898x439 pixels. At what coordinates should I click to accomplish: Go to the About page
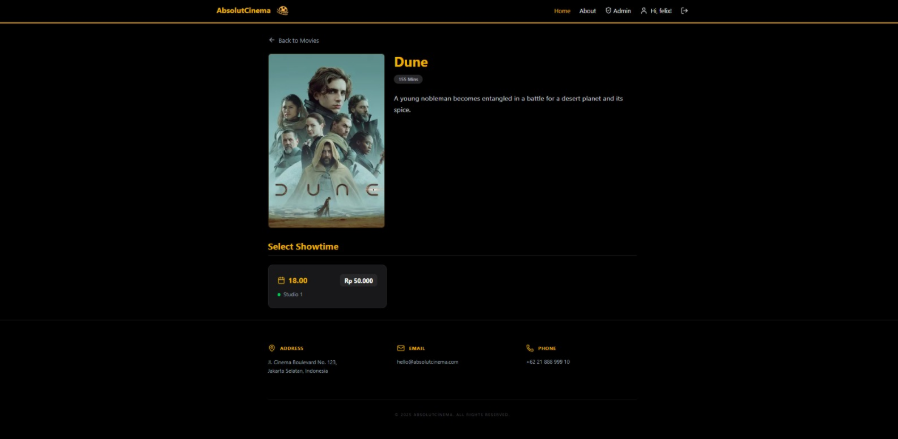(587, 11)
